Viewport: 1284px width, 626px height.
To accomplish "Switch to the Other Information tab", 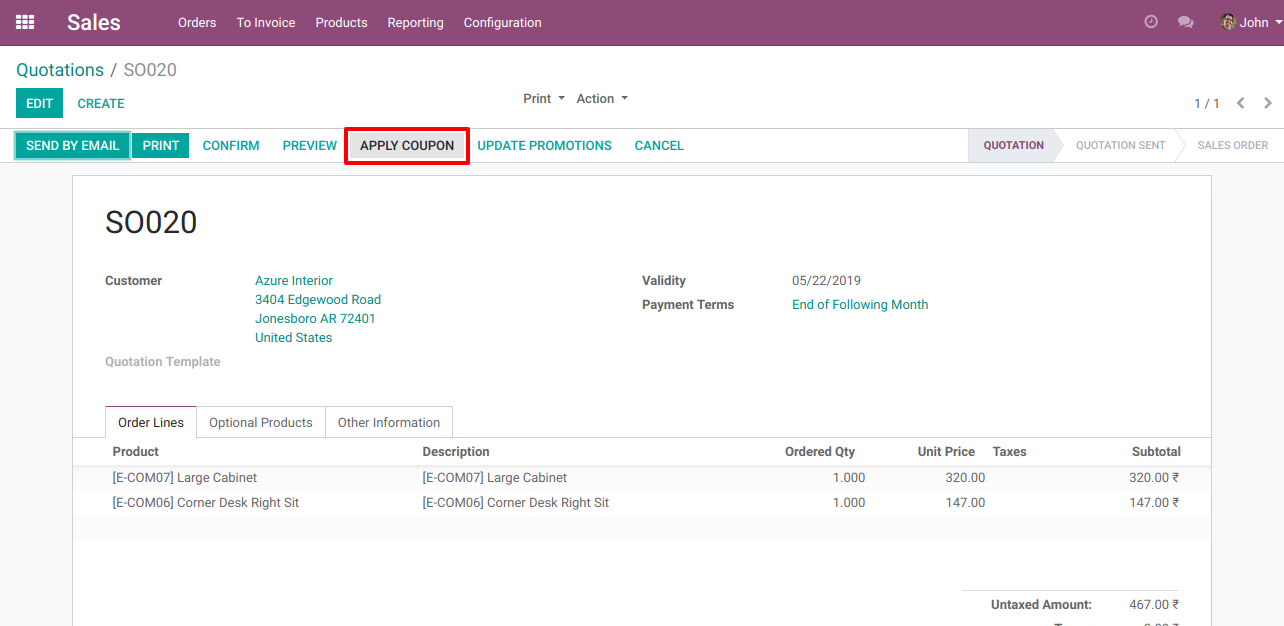I will coord(388,422).
